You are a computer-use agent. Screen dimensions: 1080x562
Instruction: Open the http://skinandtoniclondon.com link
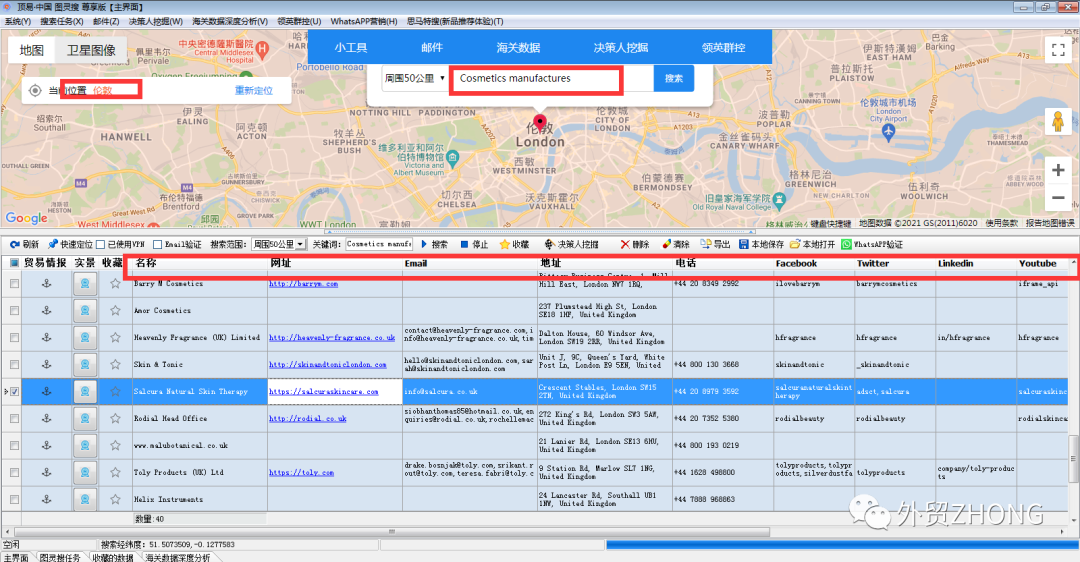click(x=327, y=364)
